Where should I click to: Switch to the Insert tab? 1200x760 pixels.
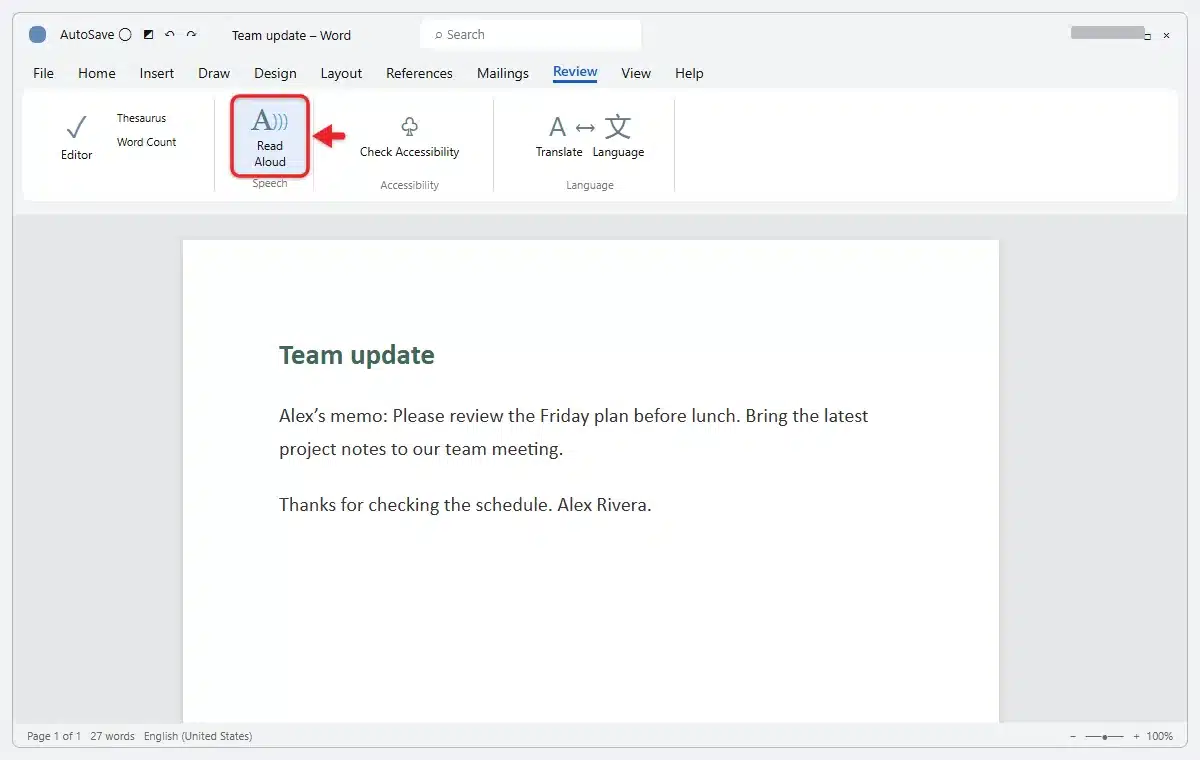157,73
